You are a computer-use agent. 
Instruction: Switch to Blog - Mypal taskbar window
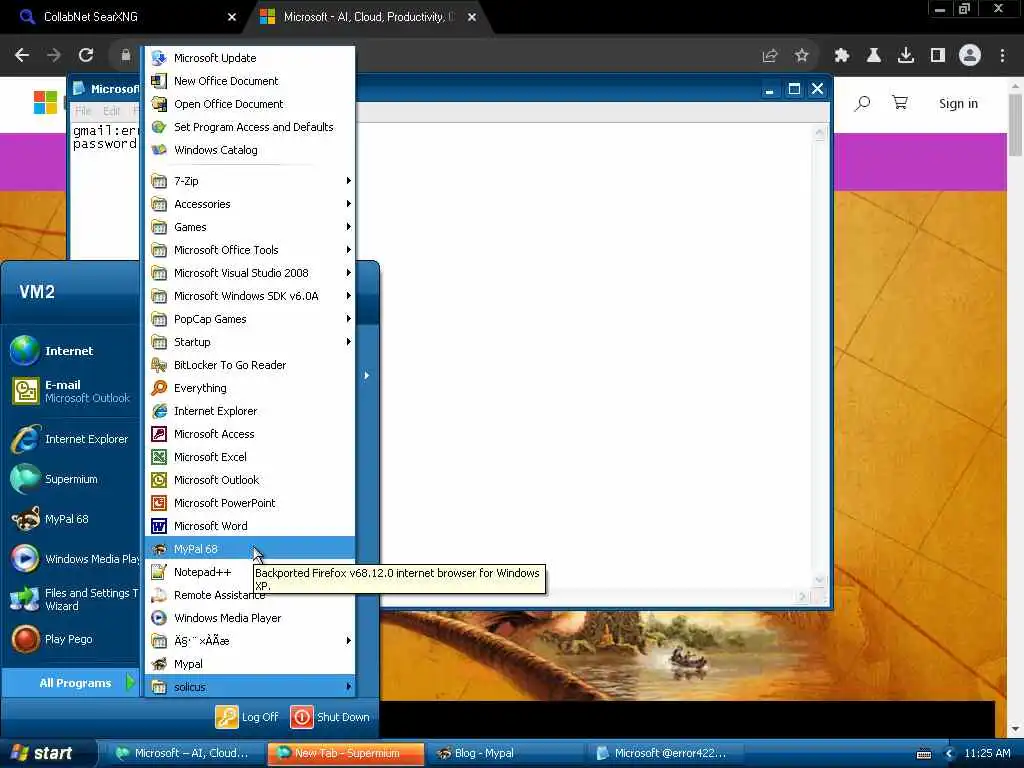pyautogui.click(x=504, y=754)
